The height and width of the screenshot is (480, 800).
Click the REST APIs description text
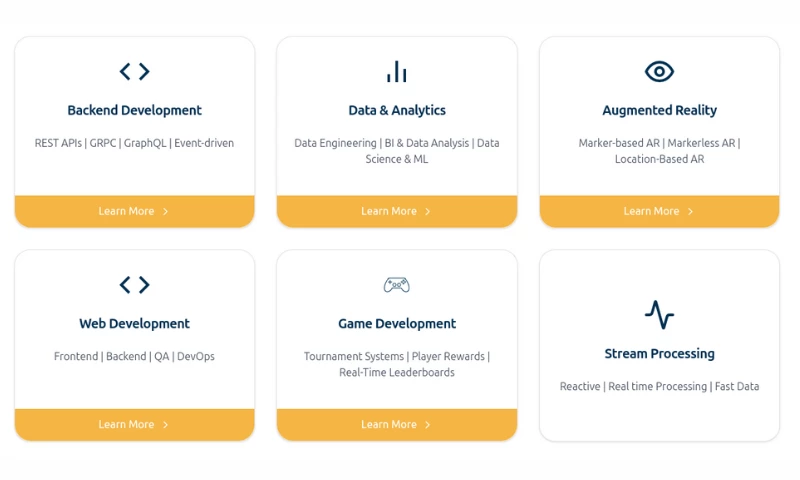[134, 143]
